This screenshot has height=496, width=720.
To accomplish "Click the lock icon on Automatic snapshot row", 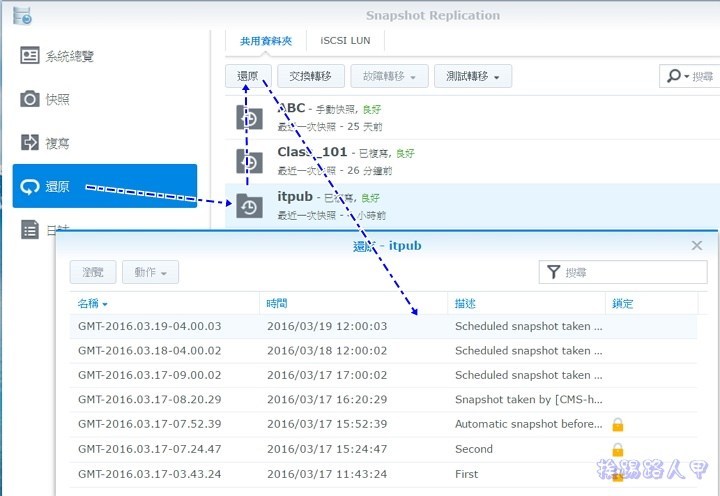I will point(618,424).
